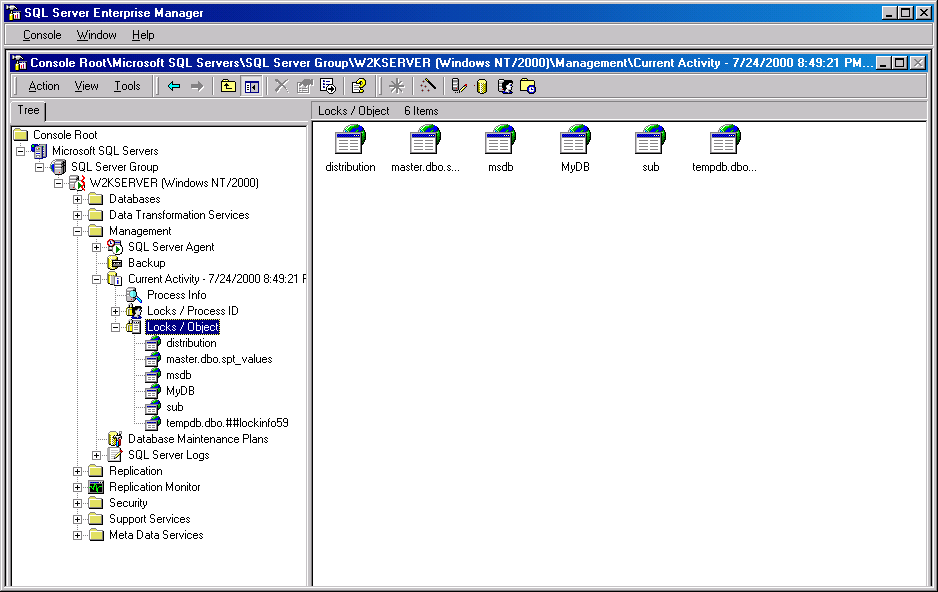This screenshot has width=938, height=592.
Task: Open the Console menu in menu bar
Action: click(x=42, y=35)
